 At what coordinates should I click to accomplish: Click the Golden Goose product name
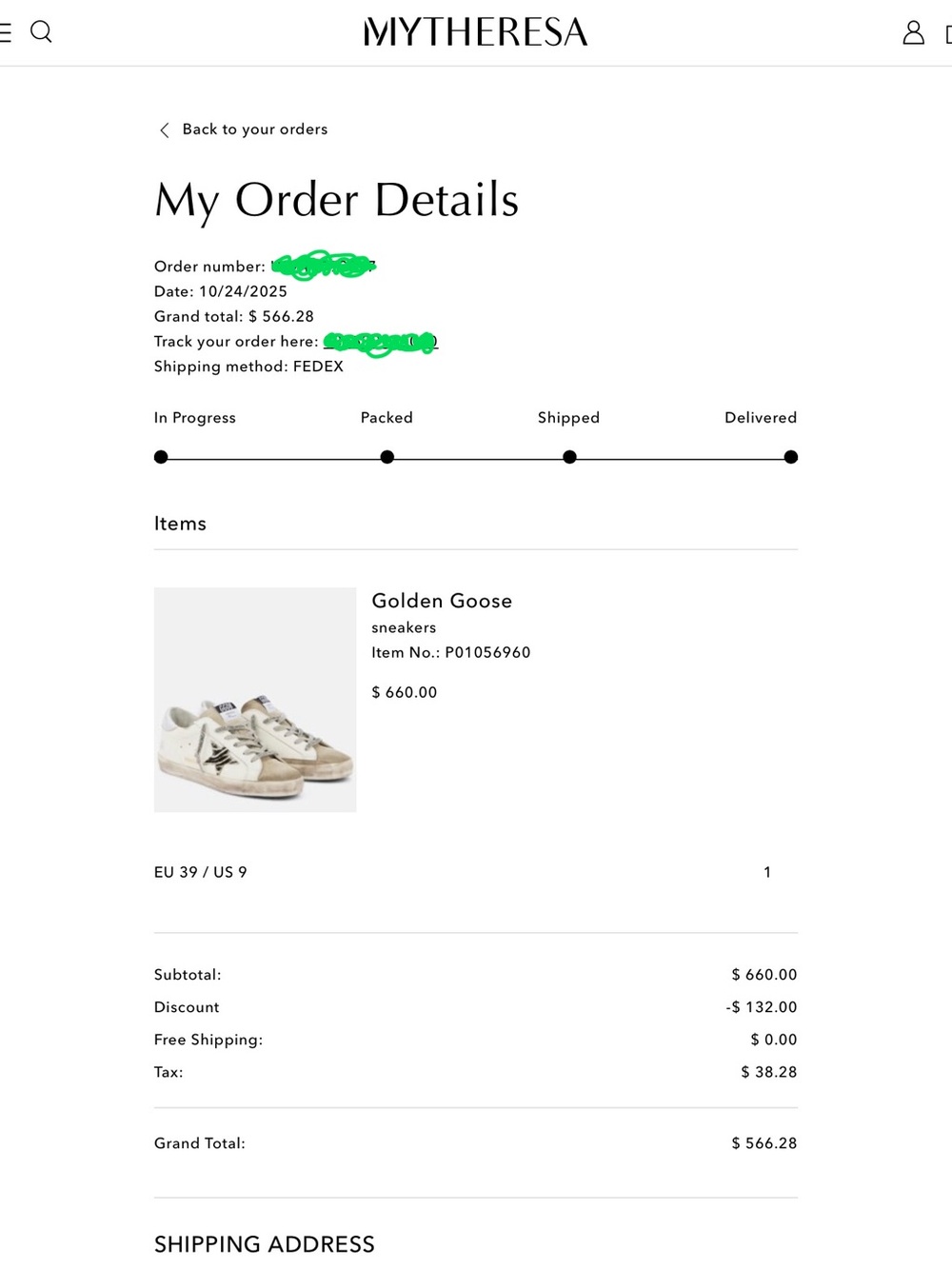[442, 601]
